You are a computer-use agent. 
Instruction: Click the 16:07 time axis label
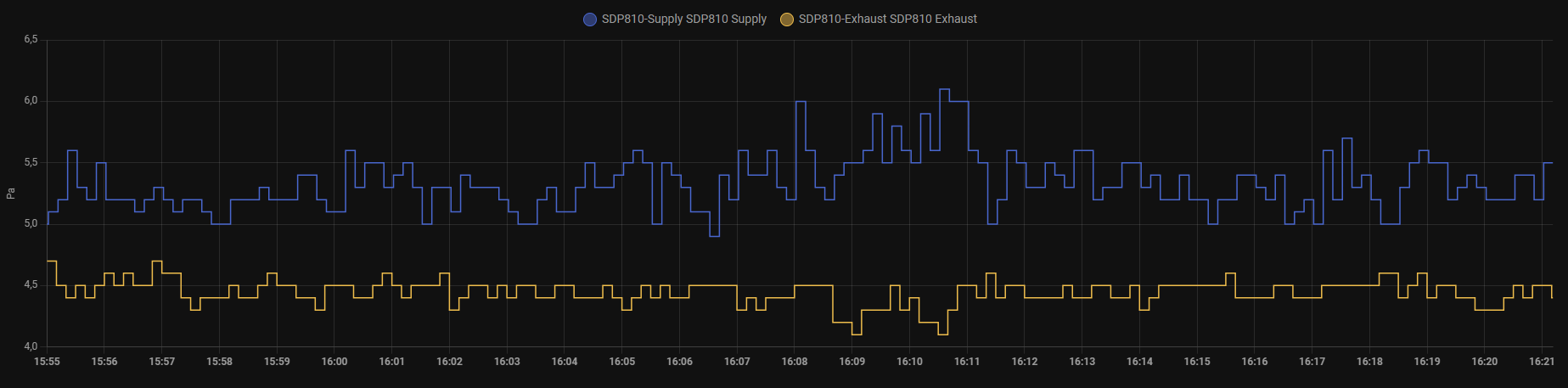(x=737, y=362)
